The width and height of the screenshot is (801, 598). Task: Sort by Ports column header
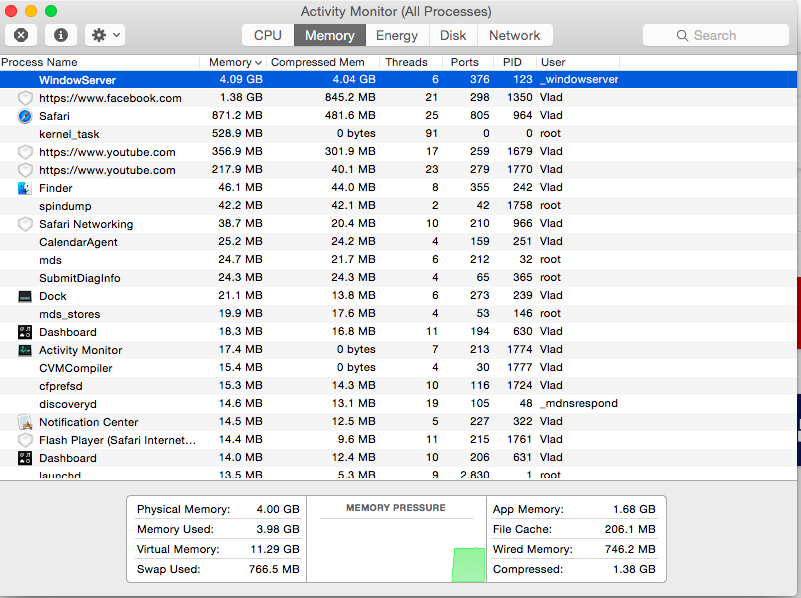pyautogui.click(x=468, y=62)
